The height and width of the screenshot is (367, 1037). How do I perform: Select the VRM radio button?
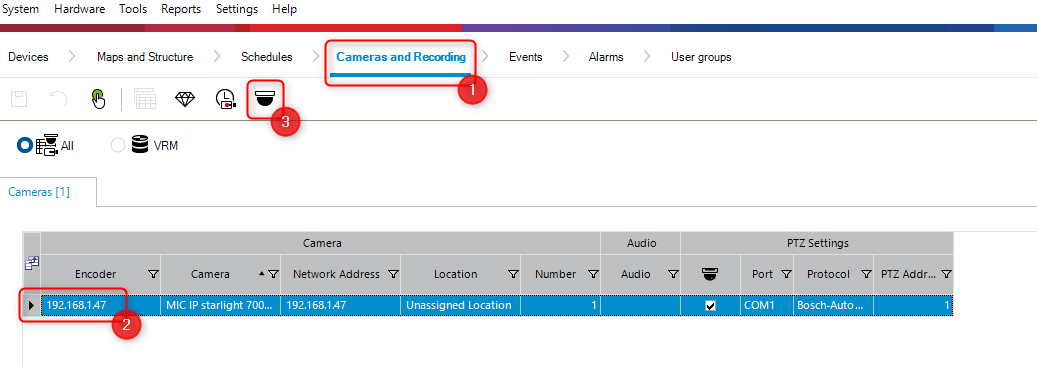point(118,145)
